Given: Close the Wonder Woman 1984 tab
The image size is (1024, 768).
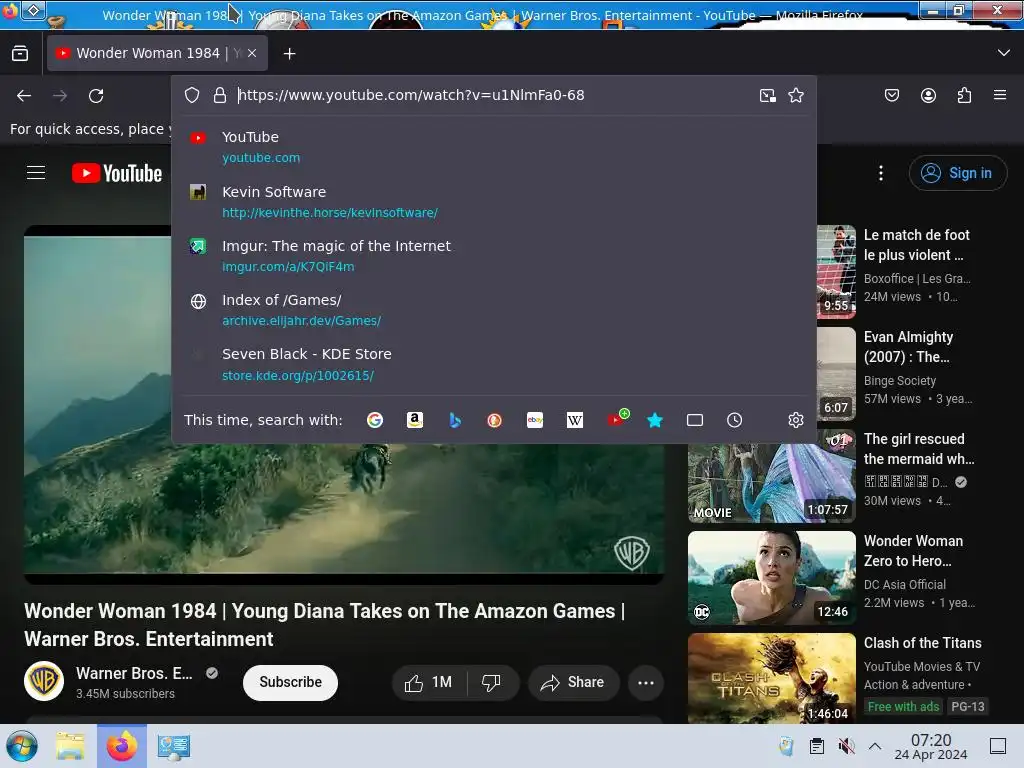Looking at the screenshot, I should pyautogui.click(x=252, y=54).
